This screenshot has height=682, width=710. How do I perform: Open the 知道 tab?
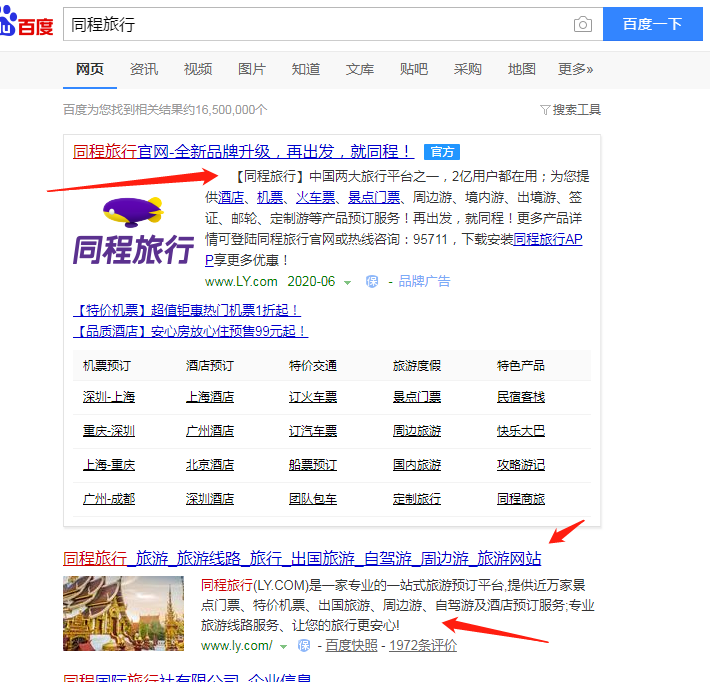(306, 69)
